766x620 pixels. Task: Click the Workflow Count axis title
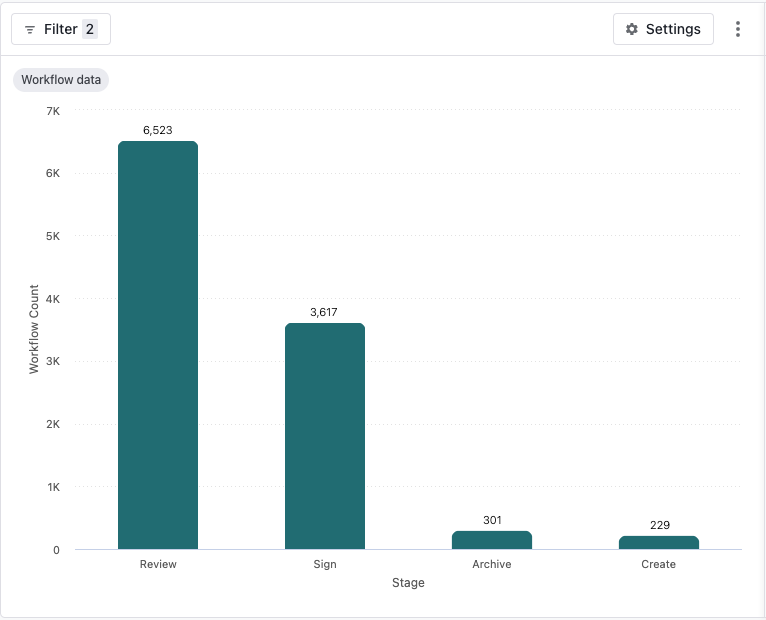point(34,329)
